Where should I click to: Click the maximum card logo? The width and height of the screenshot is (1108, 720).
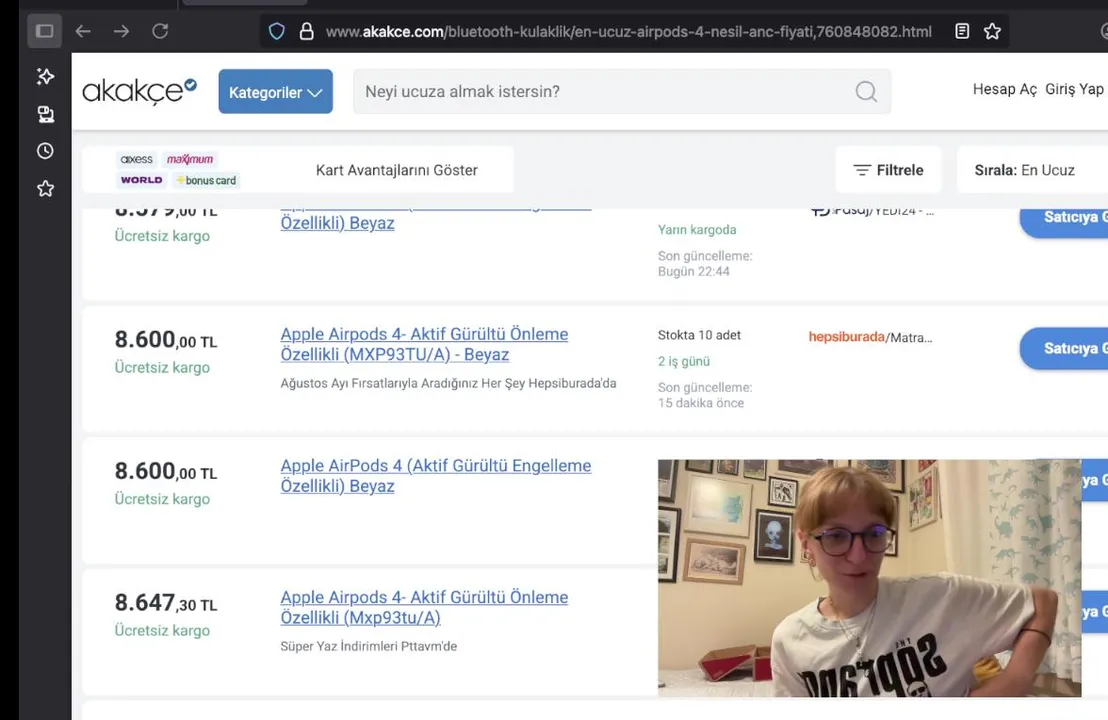[x=189, y=159]
